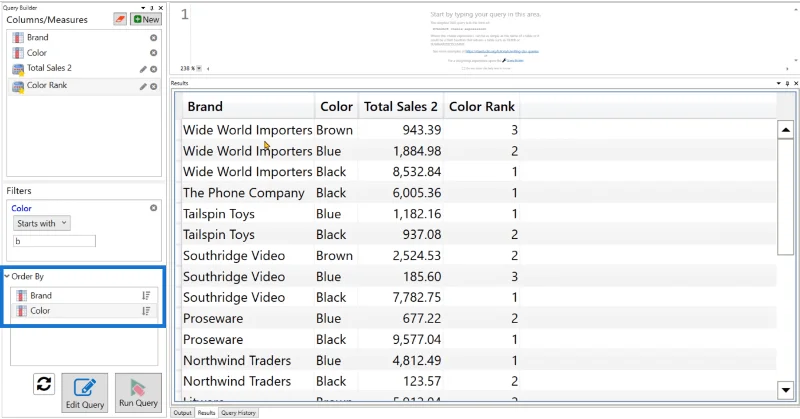
Task: Open the DAX query examples hyperlink
Action: click(502, 51)
